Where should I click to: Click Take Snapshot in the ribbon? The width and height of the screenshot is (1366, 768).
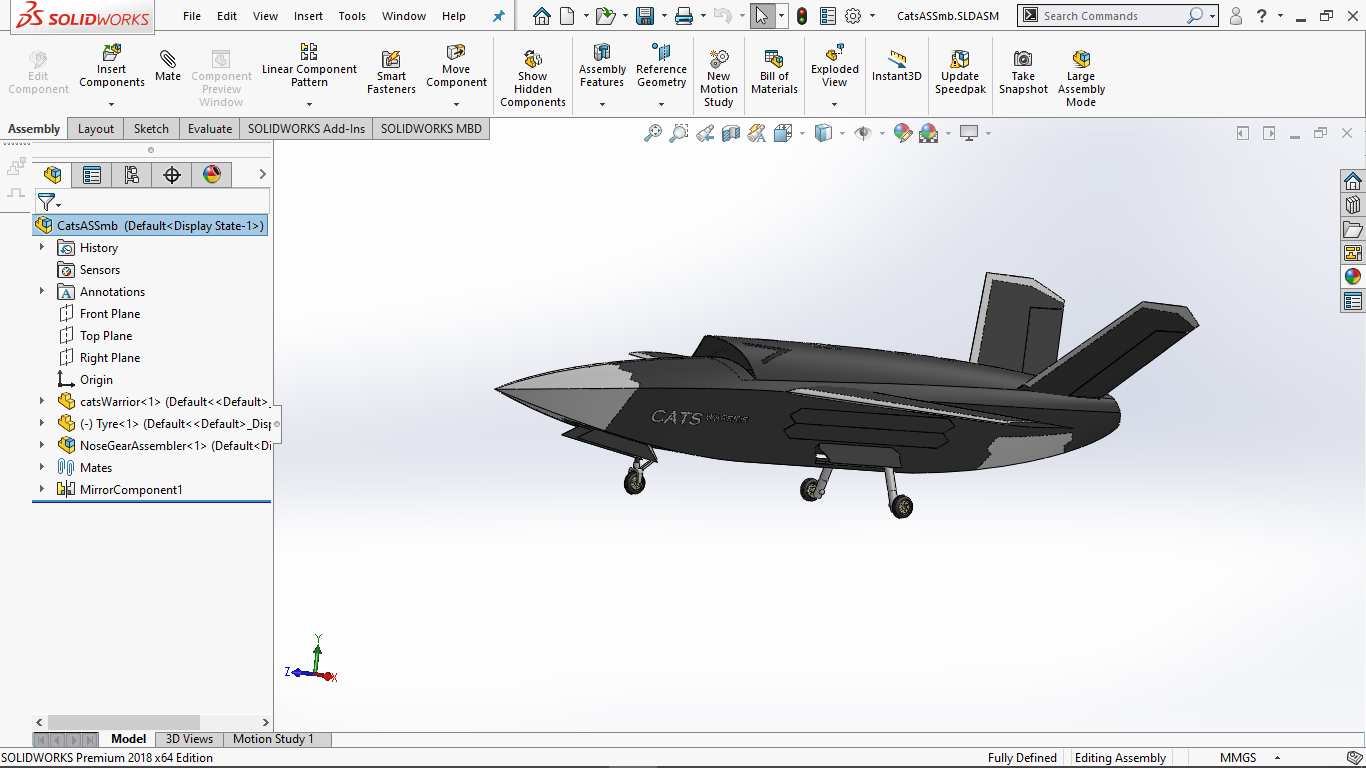1022,70
